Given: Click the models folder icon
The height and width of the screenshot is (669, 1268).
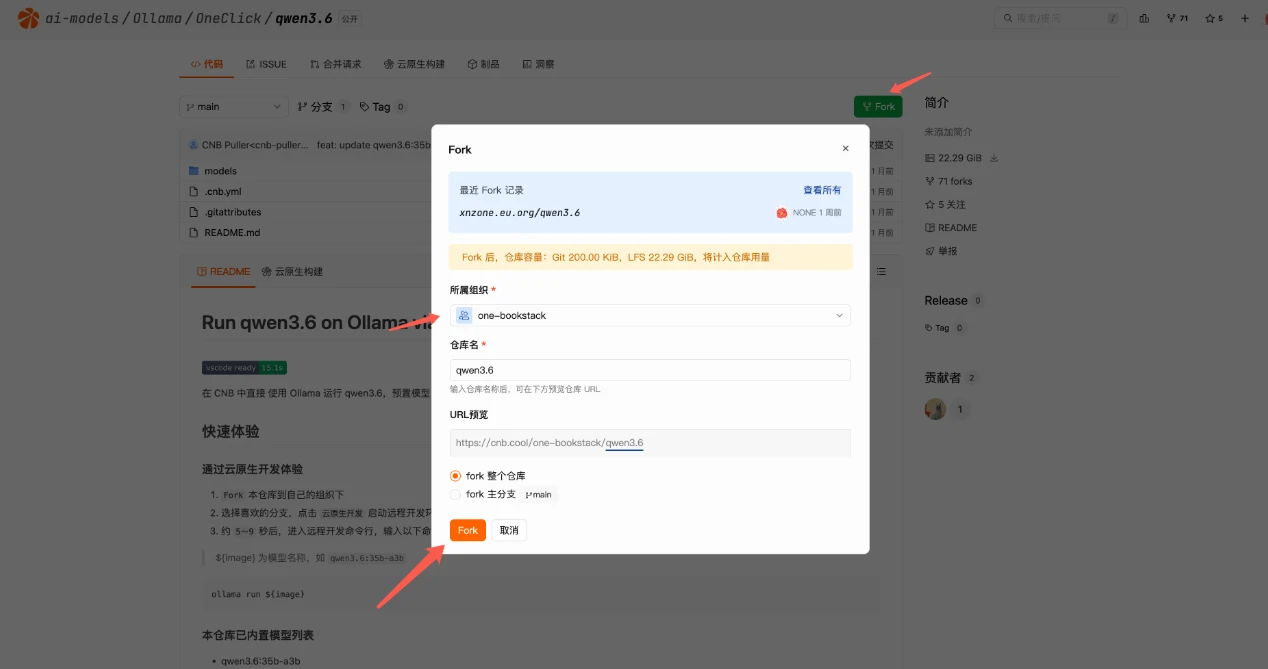Looking at the screenshot, I should pos(194,171).
